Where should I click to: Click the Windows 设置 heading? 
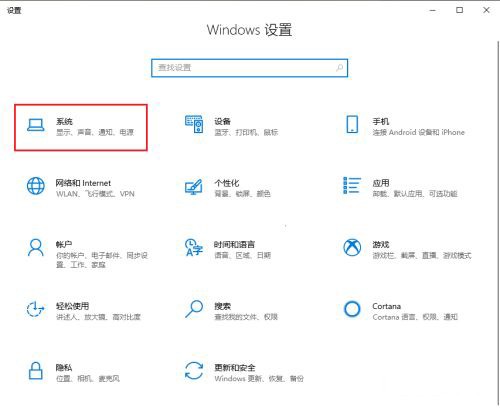249,30
